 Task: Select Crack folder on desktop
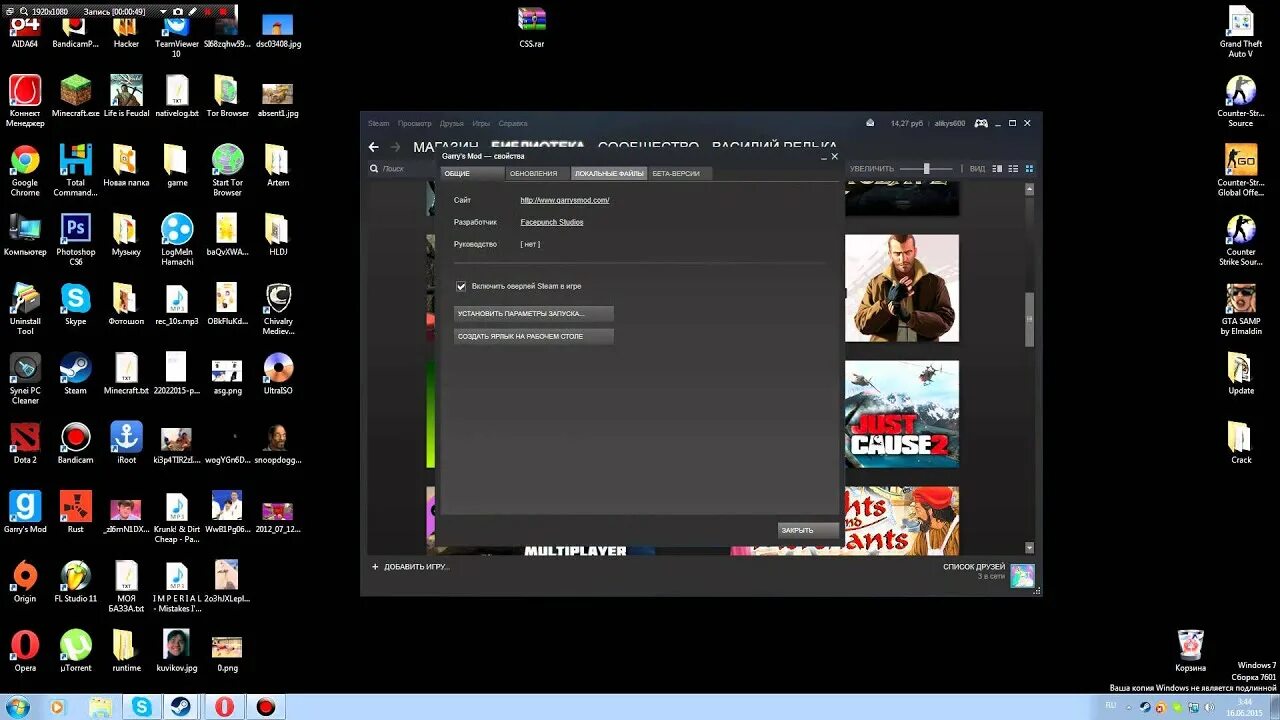pyautogui.click(x=1241, y=443)
